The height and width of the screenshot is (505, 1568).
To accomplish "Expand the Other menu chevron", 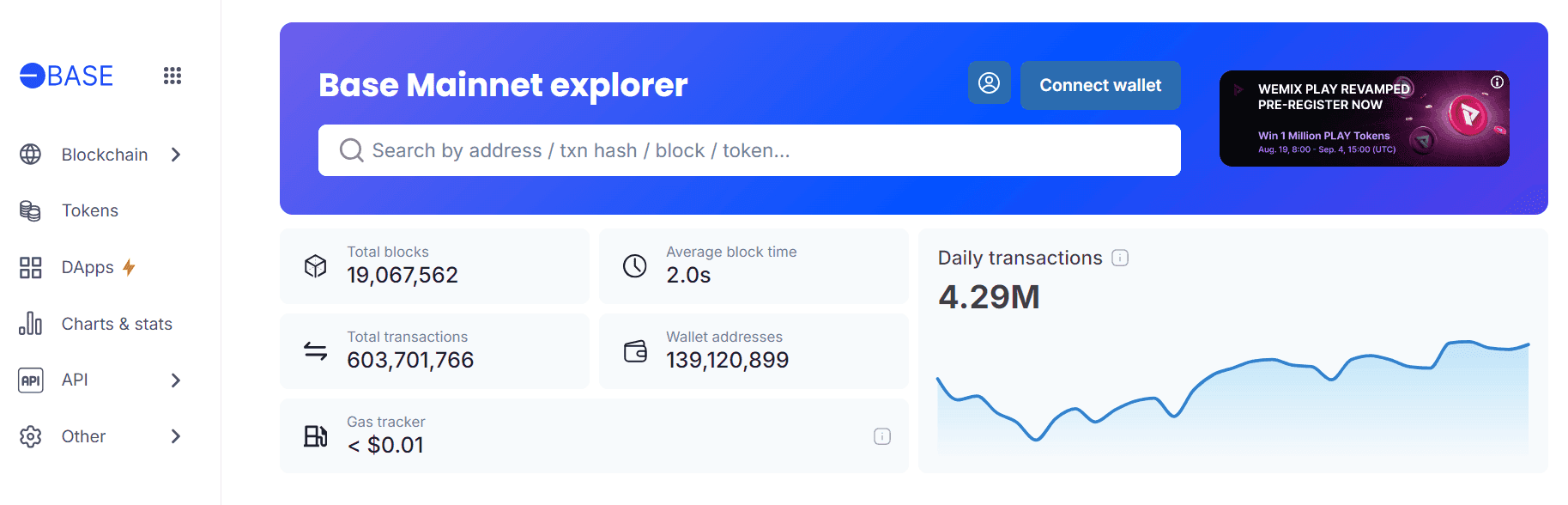I will point(176,436).
